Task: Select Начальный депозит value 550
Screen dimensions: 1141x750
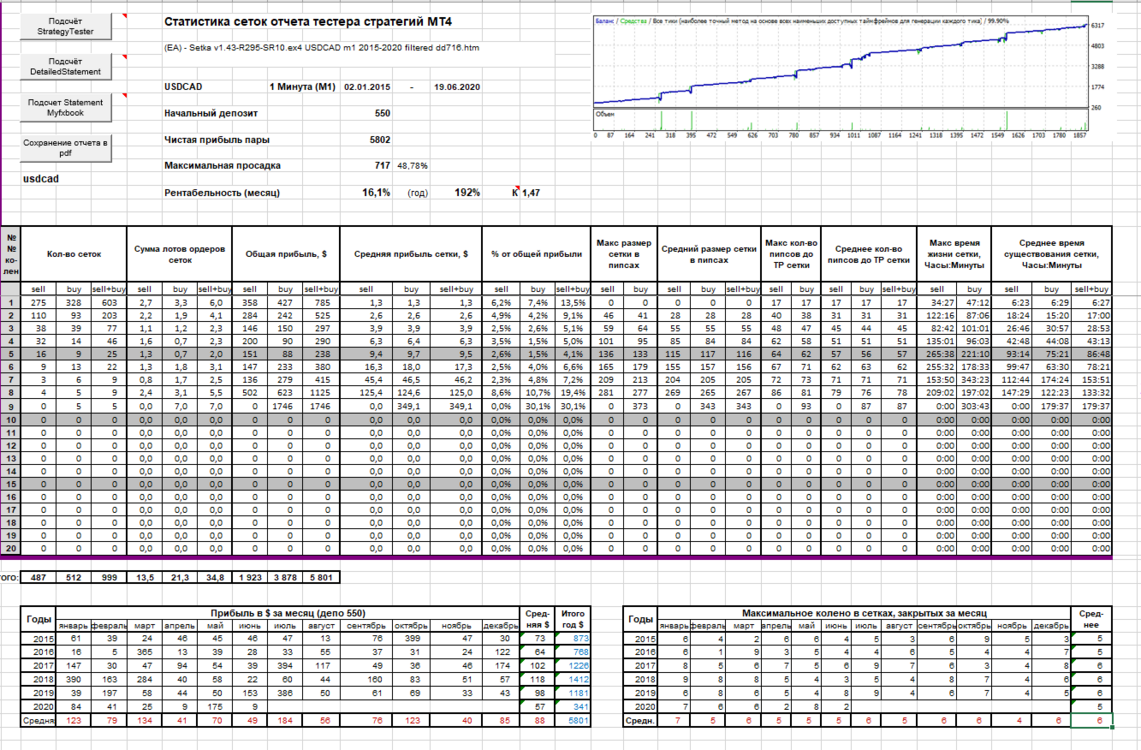Action: [382, 113]
